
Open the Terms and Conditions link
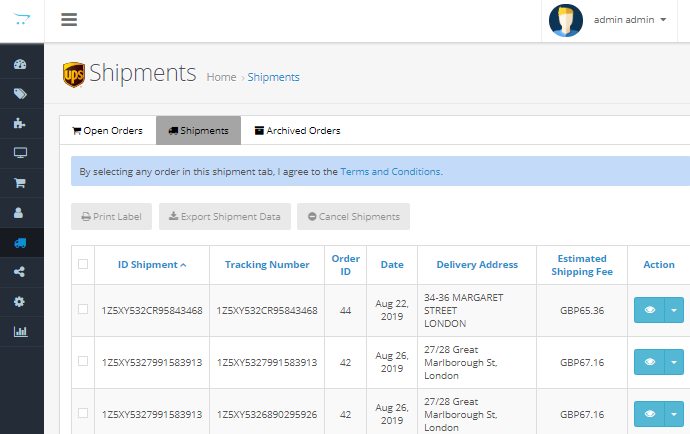click(x=391, y=172)
